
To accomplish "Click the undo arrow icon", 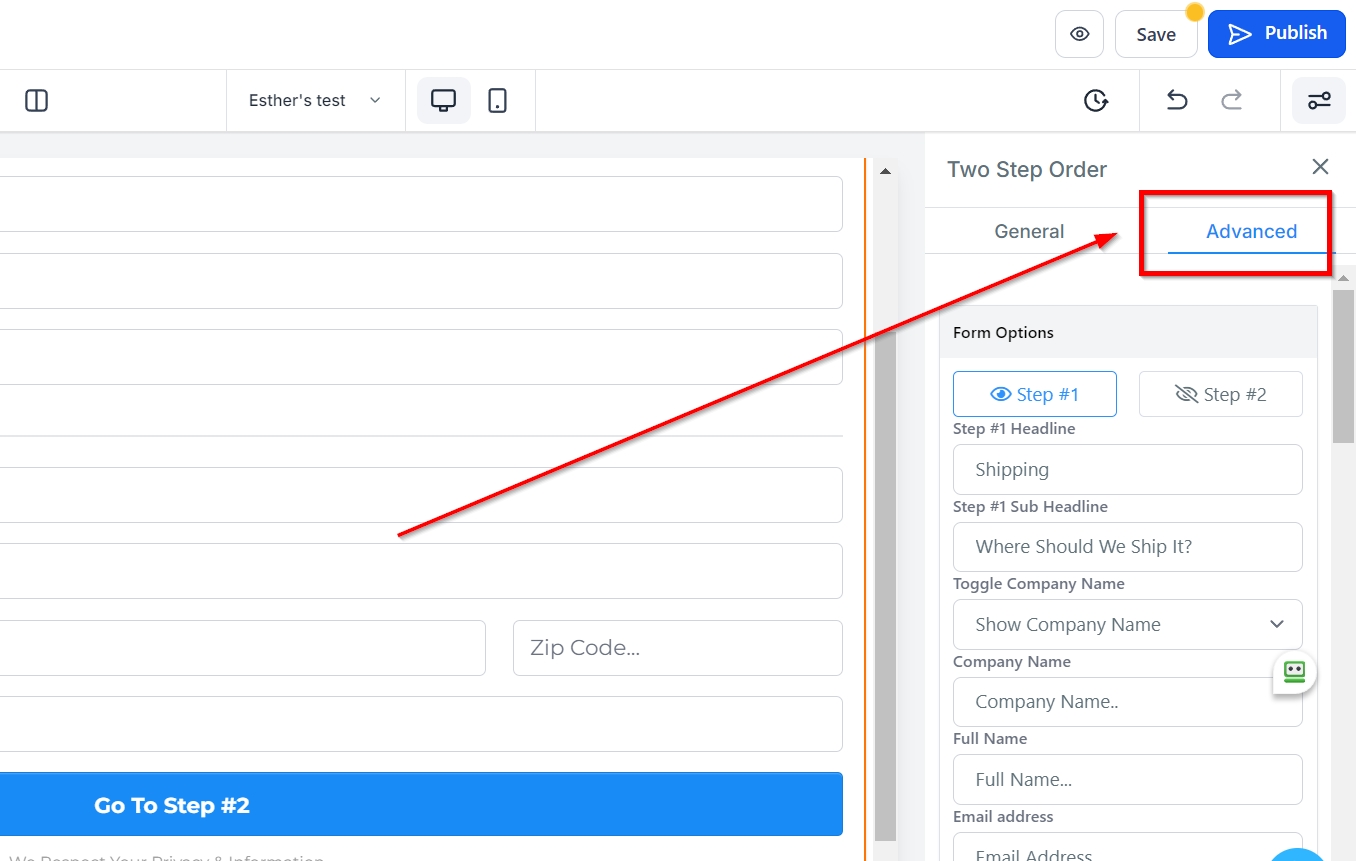I will (x=1177, y=100).
